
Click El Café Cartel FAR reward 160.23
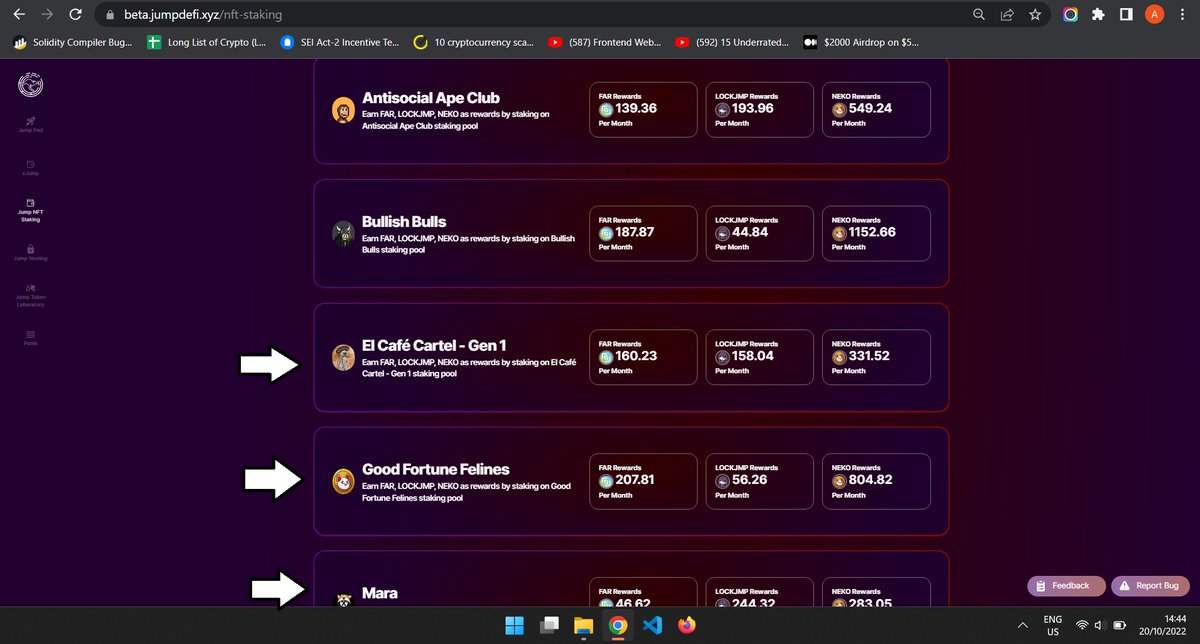point(643,358)
